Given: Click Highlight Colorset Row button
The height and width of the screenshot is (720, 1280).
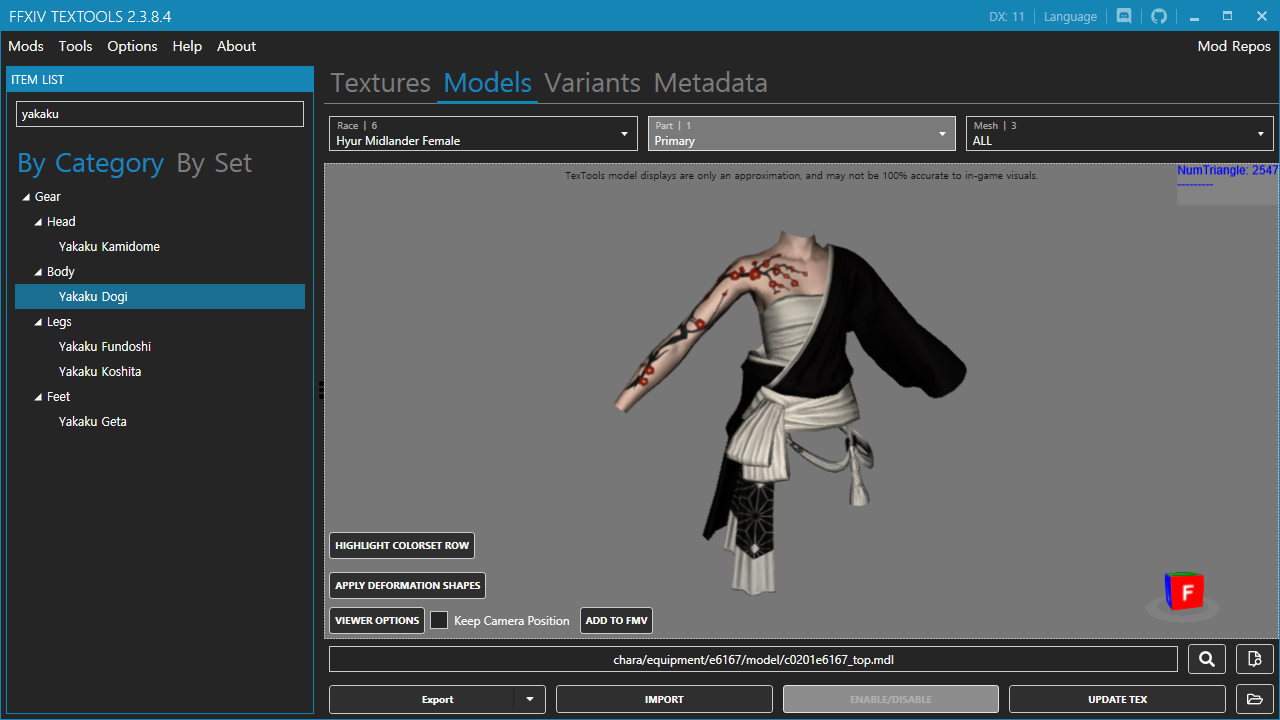Looking at the screenshot, I should 402,545.
